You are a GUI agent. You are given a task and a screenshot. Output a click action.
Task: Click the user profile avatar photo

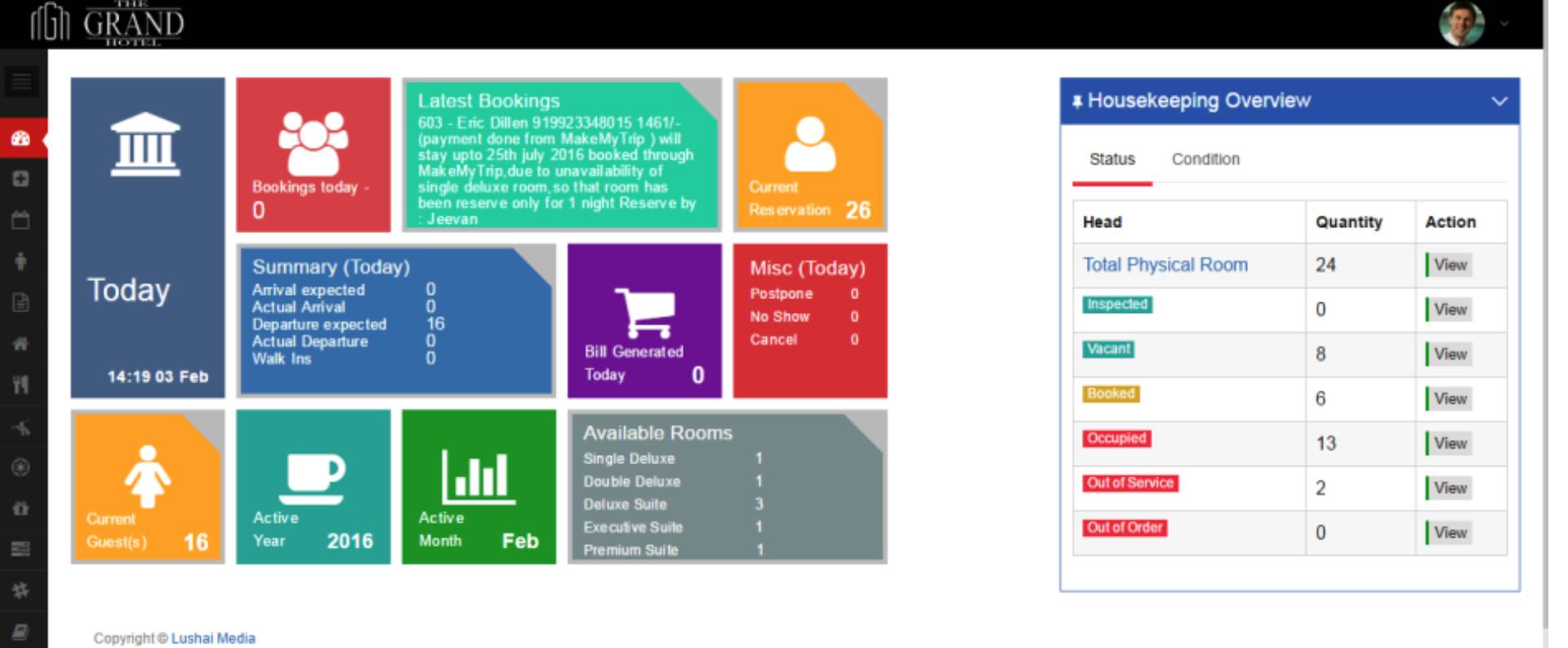[1461, 24]
